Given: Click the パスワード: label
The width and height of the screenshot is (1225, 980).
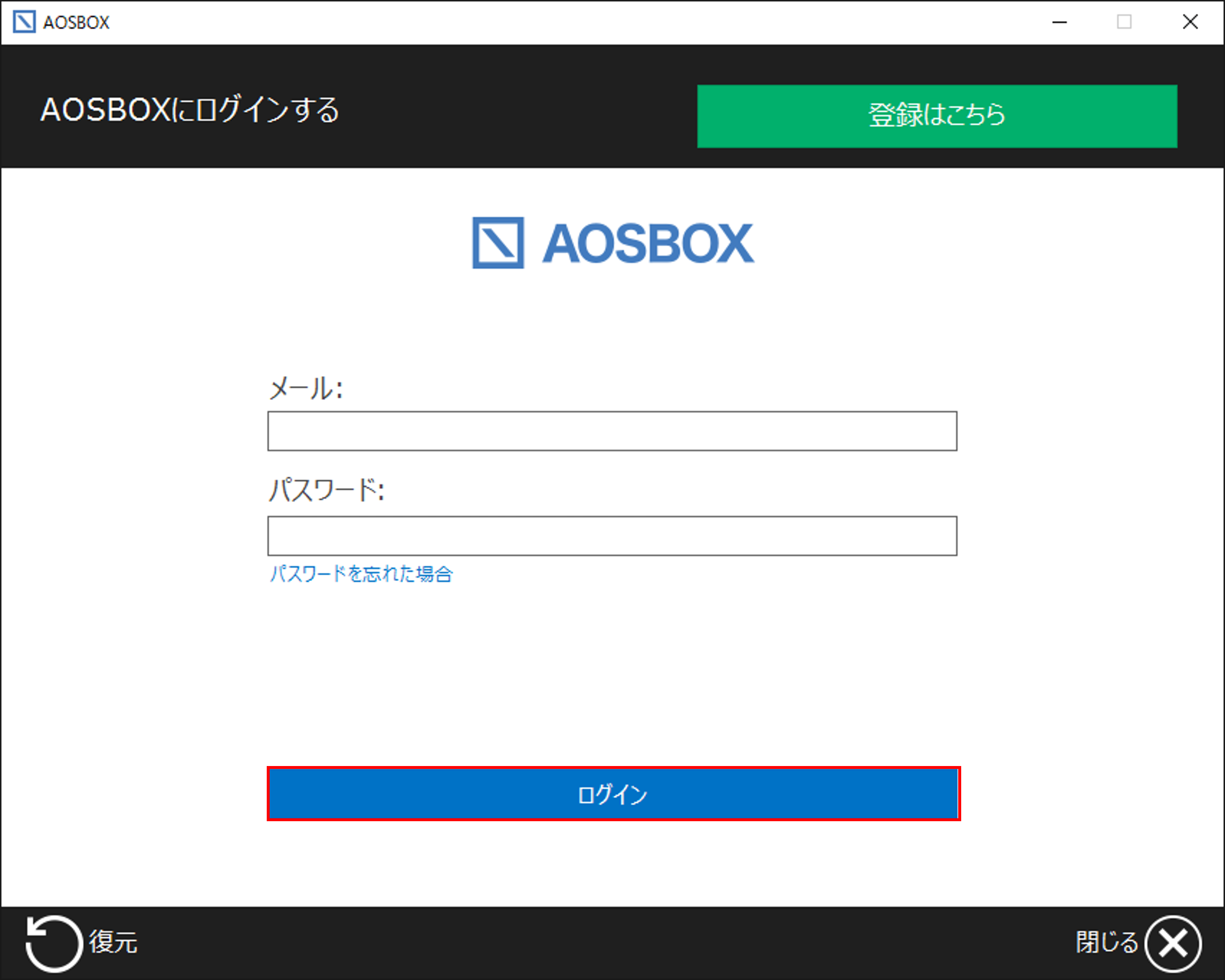Looking at the screenshot, I should (x=326, y=489).
